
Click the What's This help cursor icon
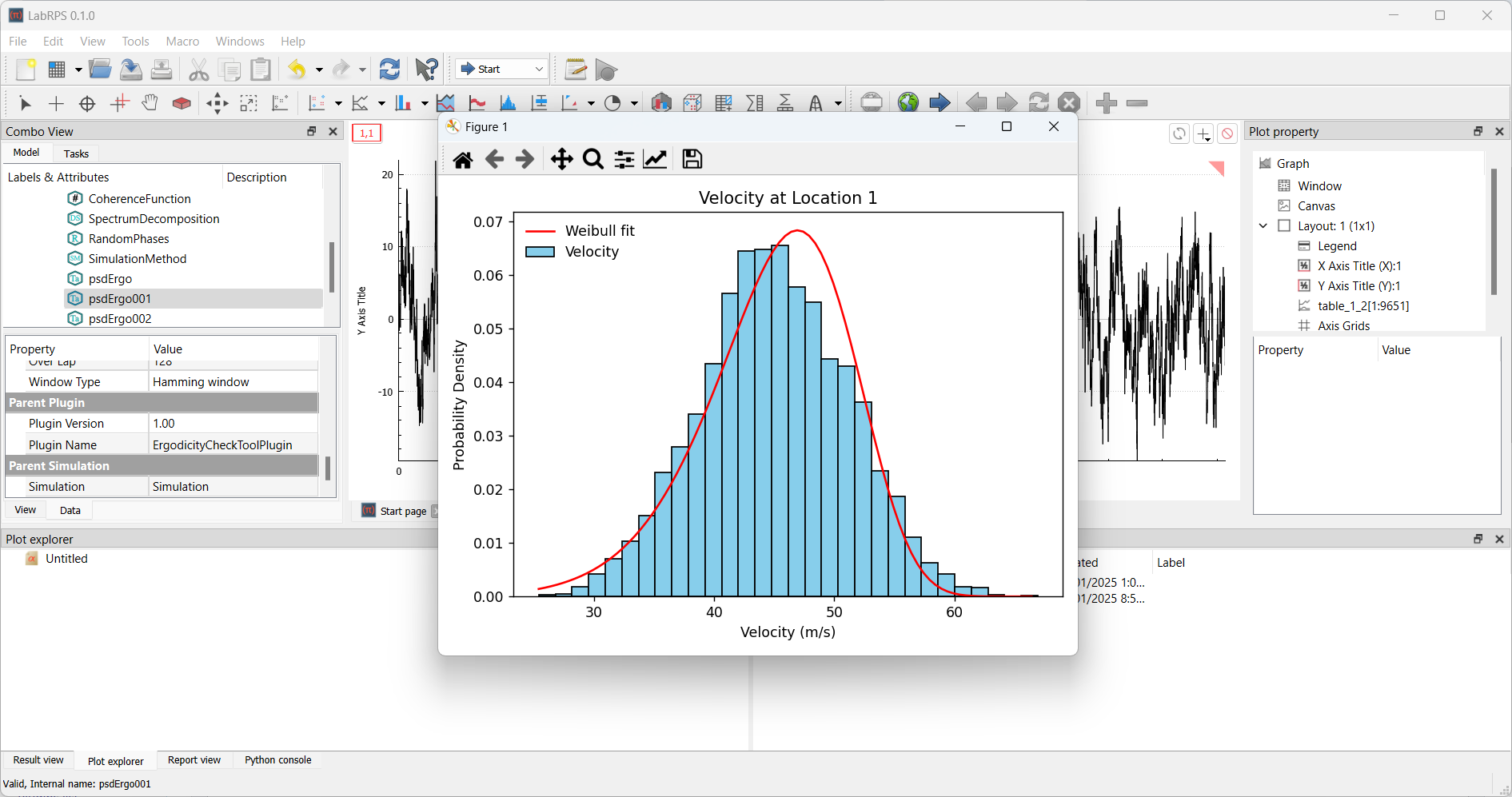[x=426, y=70]
